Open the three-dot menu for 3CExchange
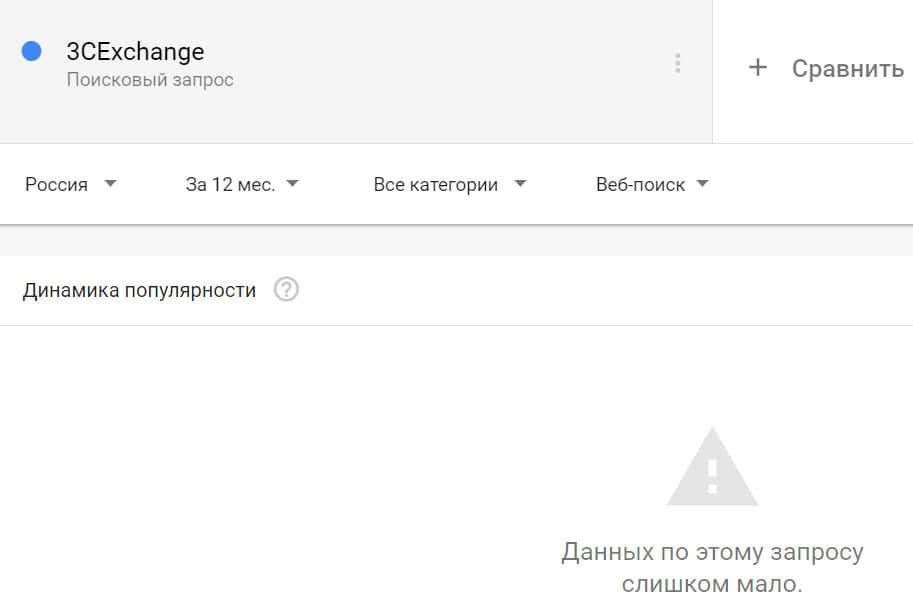 point(678,64)
